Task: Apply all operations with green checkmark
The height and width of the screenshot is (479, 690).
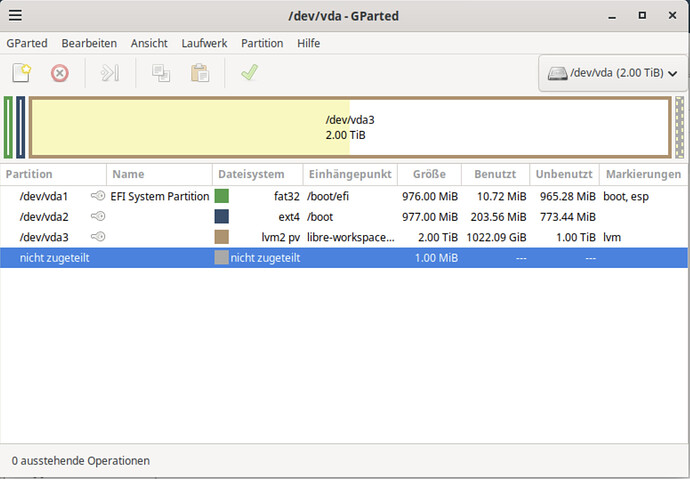Action: [249, 73]
